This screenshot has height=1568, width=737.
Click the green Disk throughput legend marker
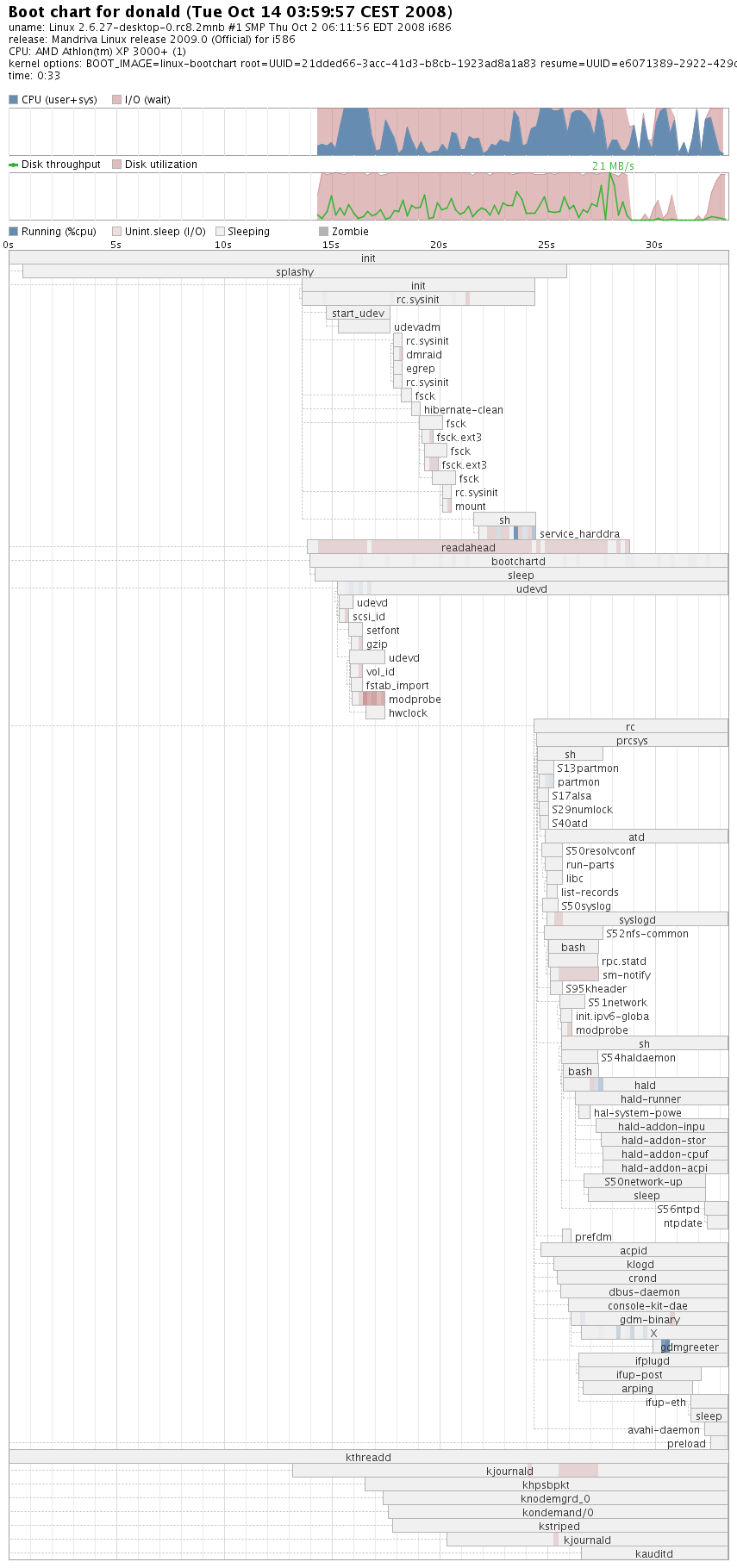pyautogui.click(x=13, y=165)
